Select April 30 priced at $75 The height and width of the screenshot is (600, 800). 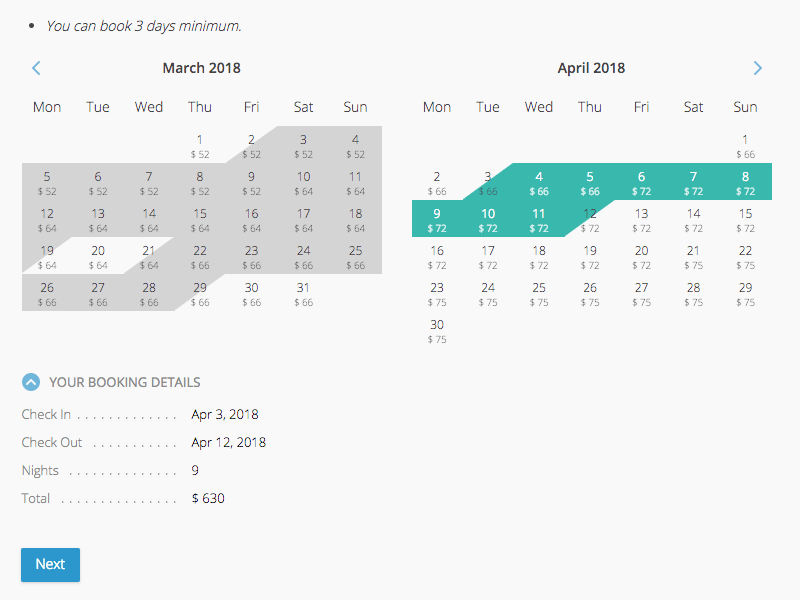click(437, 331)
